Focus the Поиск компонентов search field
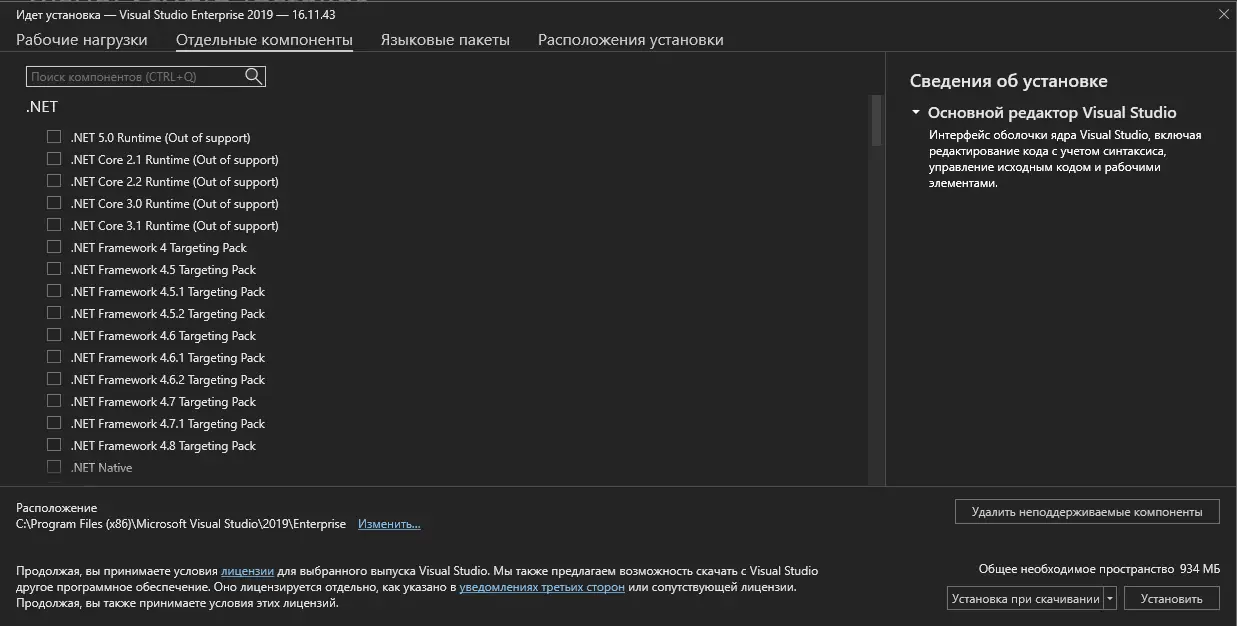Viewport: 1237px width, 626px height. (135, 76)
